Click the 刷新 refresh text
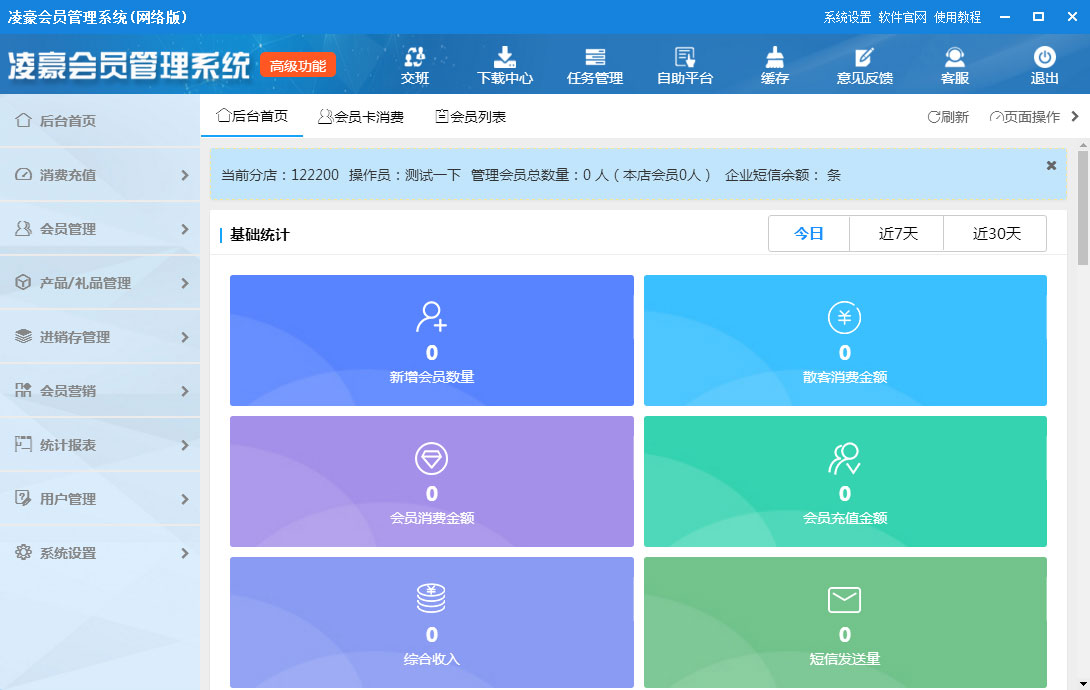This screenshot has width=1090, height=690. pos(955,117)
